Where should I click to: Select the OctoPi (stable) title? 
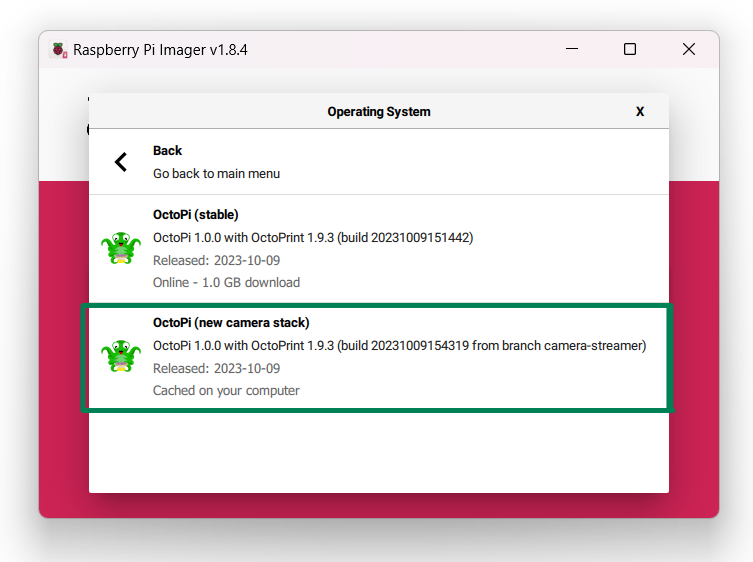(x=195, y=215)
